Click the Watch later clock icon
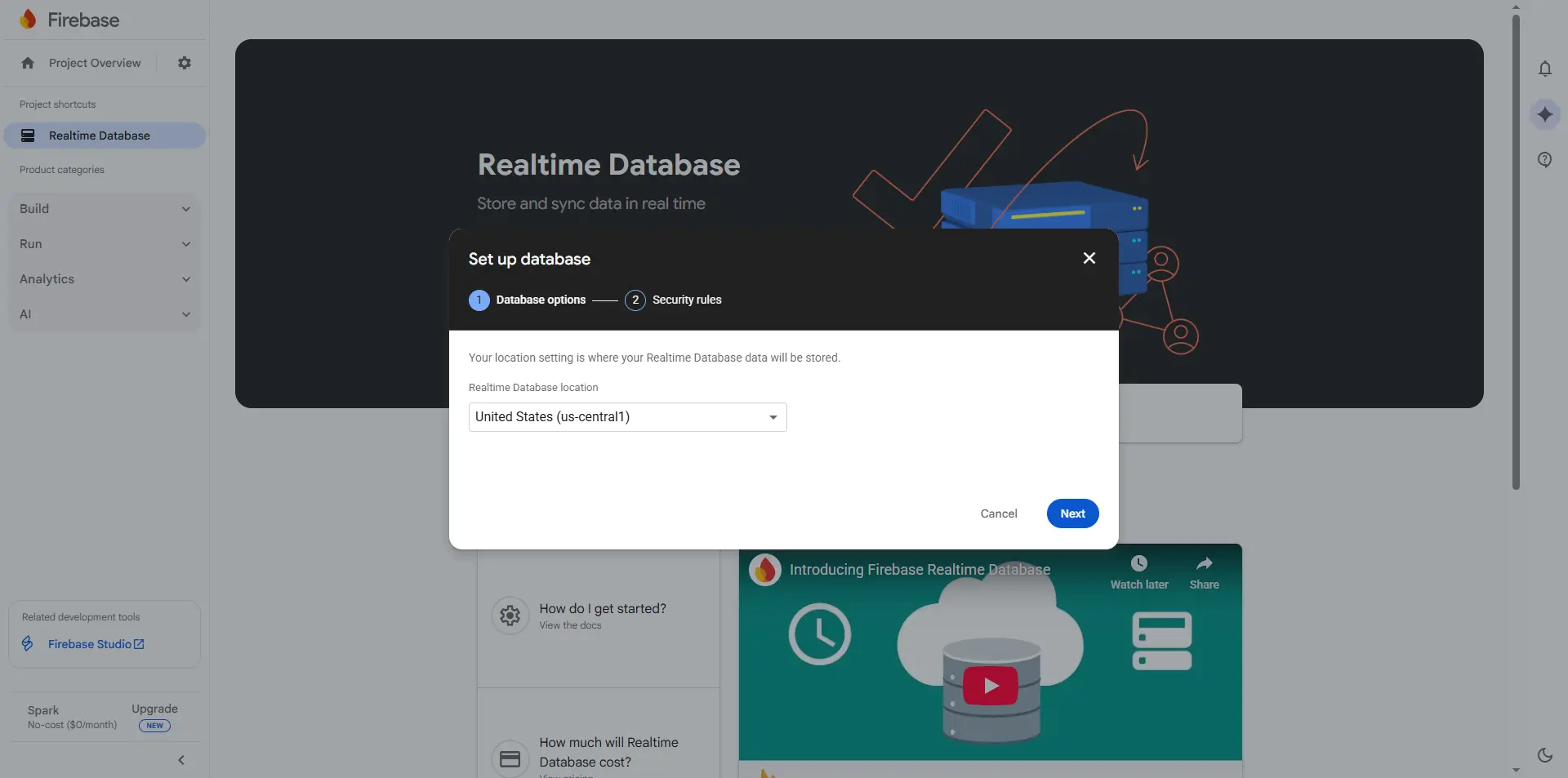 pyautogui.click(x=1138, y=564)
